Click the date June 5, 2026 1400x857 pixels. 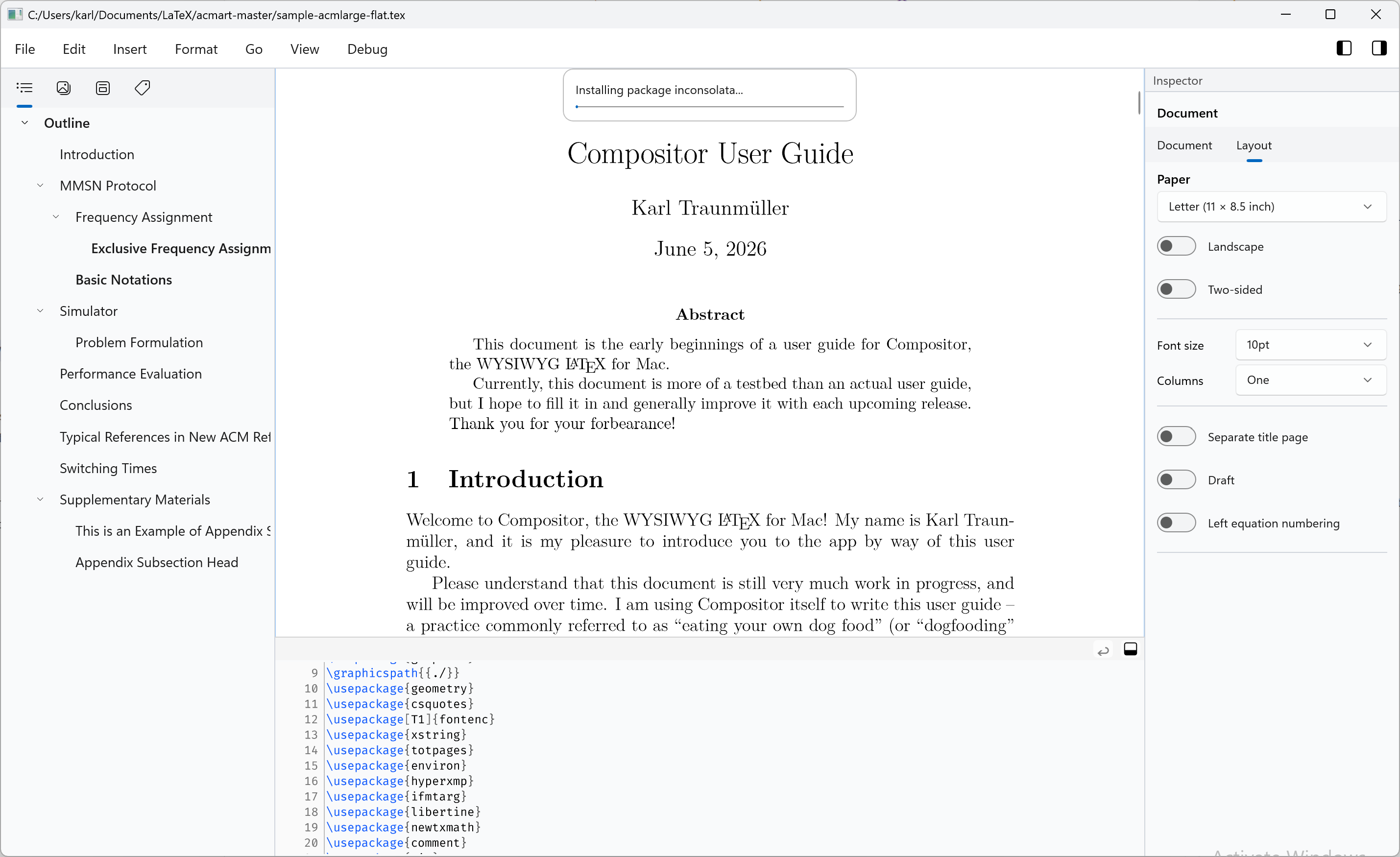pyautogui.click(x=710, y=249)
